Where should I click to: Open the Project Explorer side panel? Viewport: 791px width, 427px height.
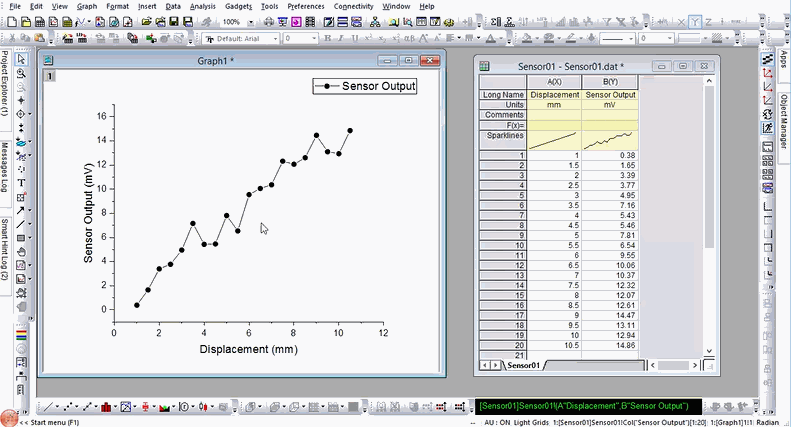pos(5,87)
